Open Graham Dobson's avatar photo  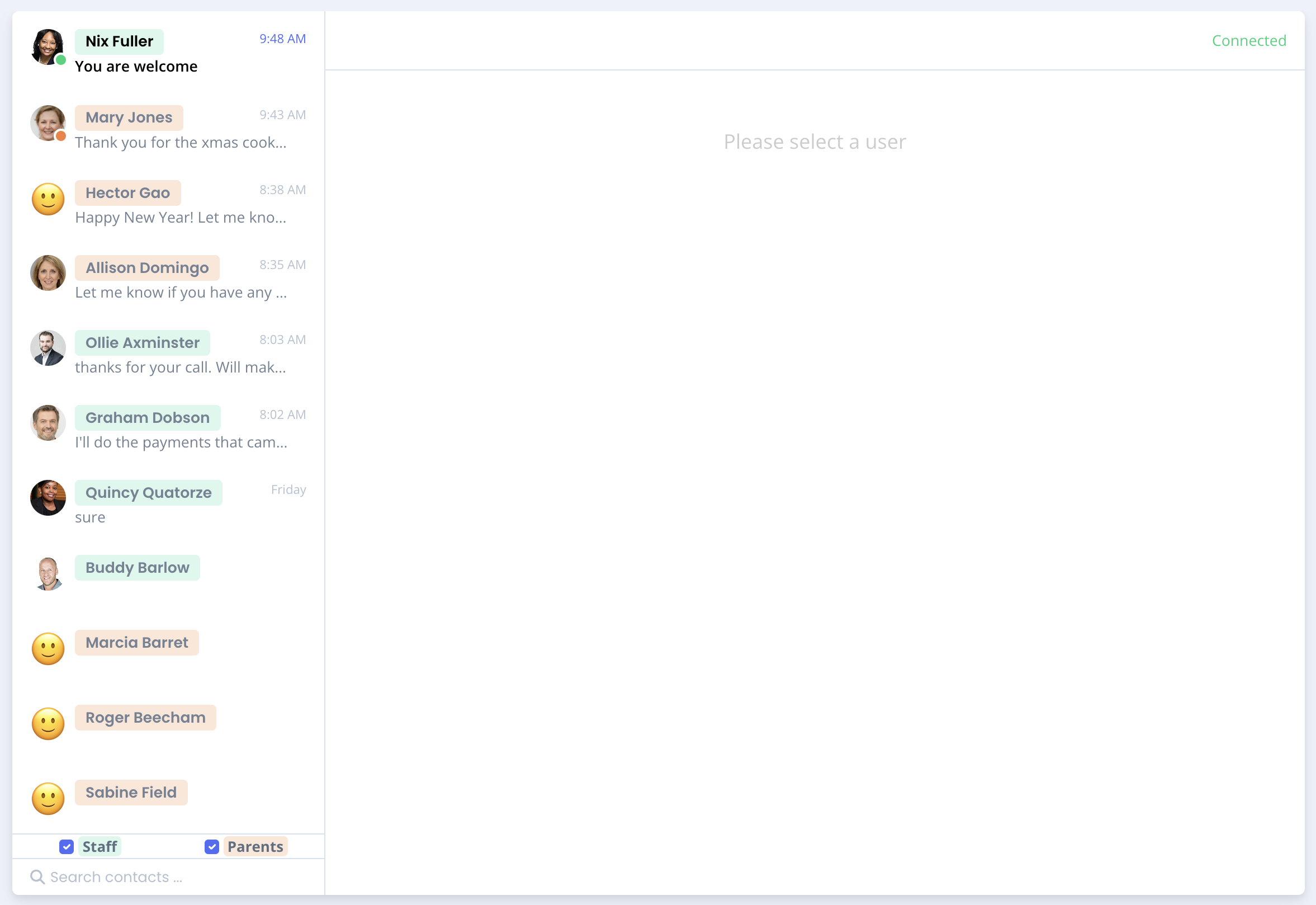[x=48, y=422]
